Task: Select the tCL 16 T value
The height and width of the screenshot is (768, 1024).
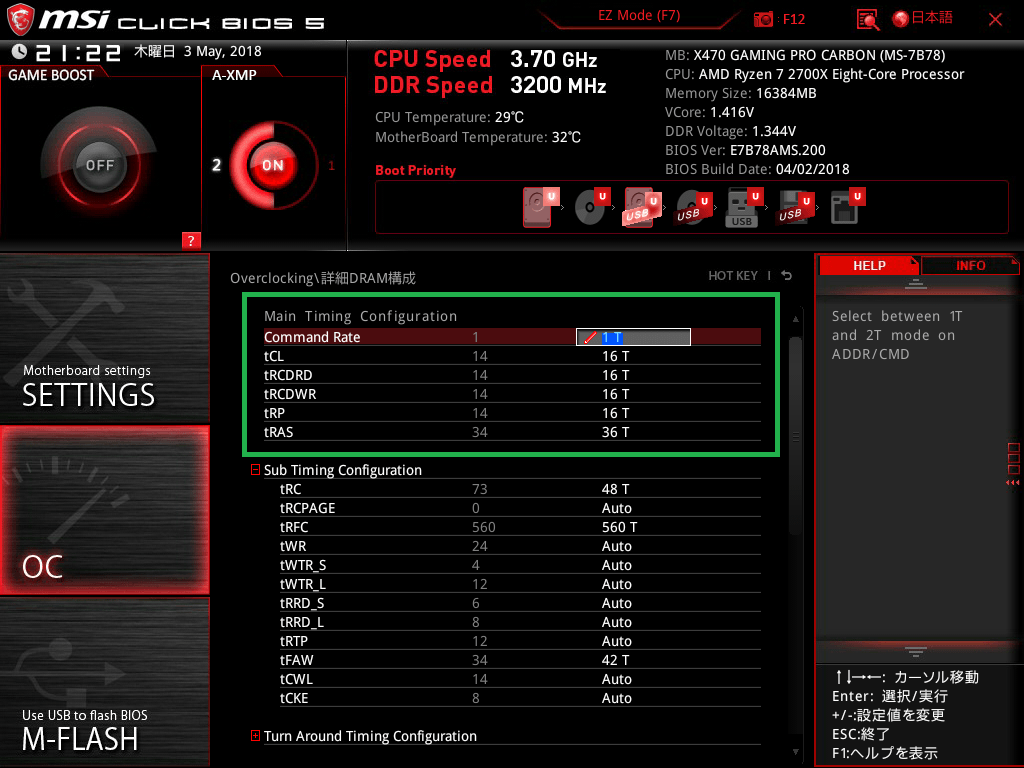Action: coord(615,357)
